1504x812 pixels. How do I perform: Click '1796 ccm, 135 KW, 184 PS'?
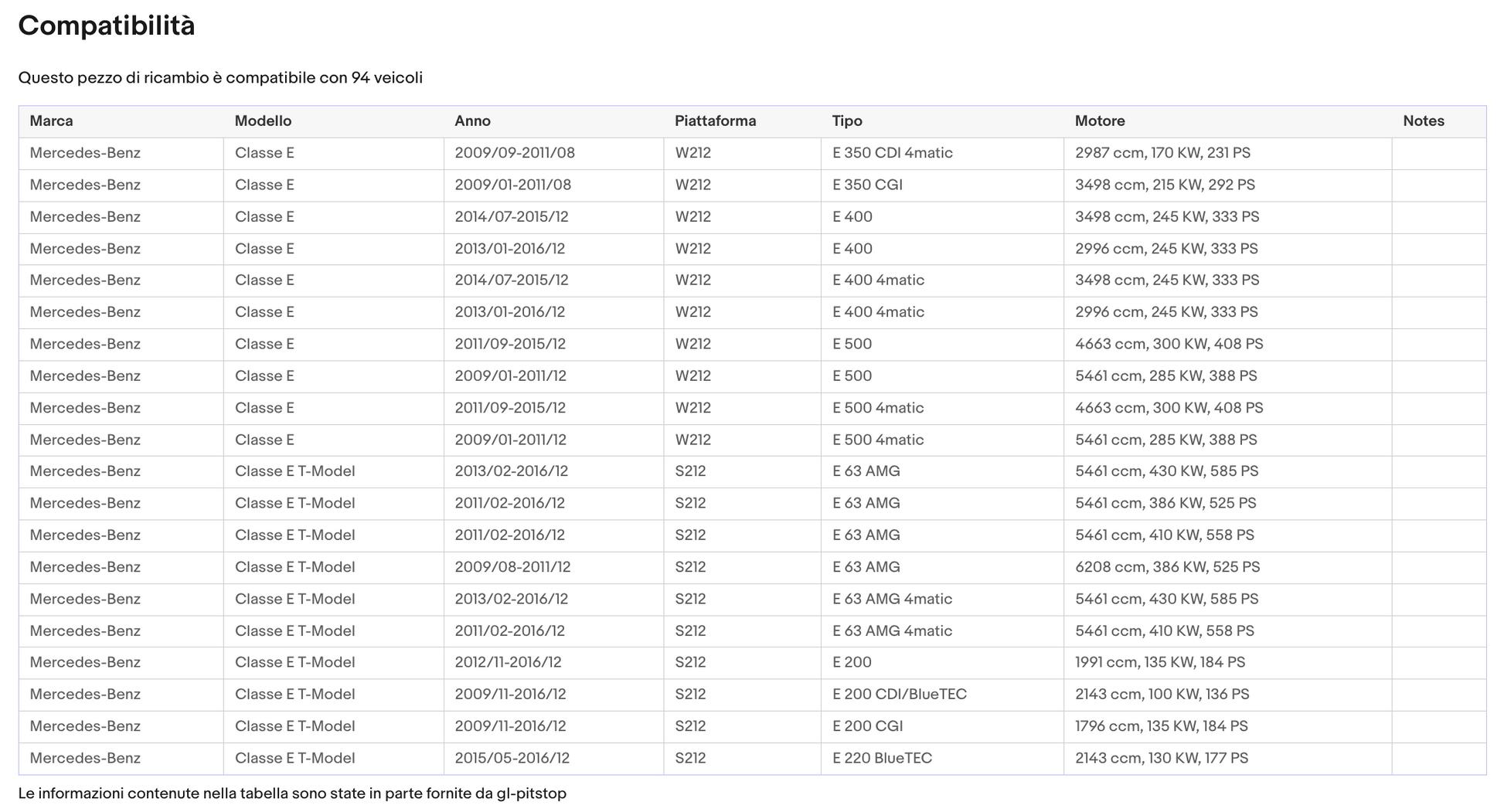tap(1161, 726)
